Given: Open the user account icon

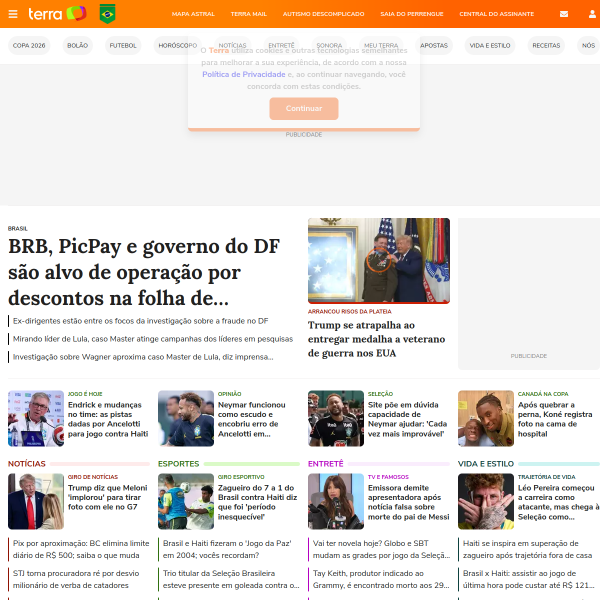Looking at the screenshot, I should point(592,14).
